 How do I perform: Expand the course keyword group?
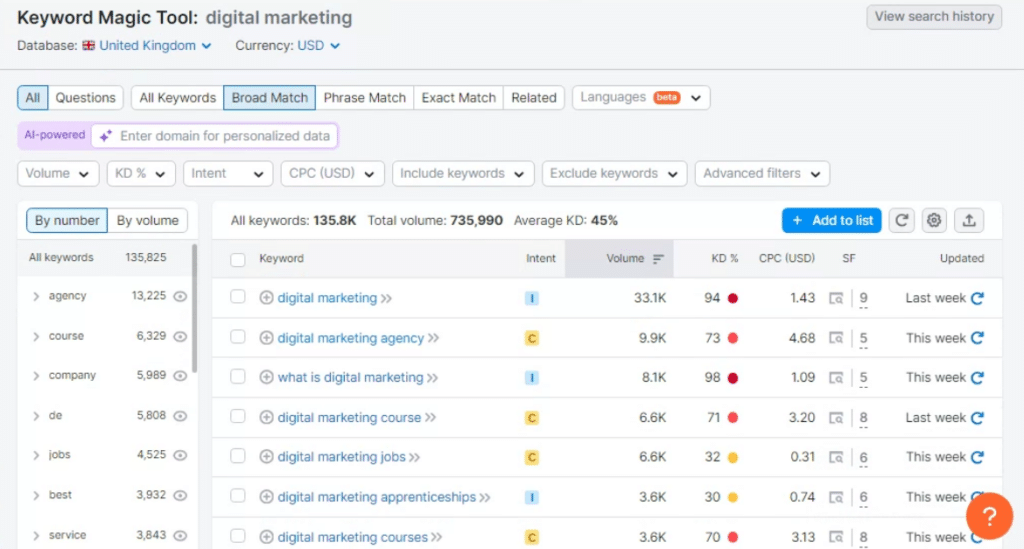click(x=36, y=336)
